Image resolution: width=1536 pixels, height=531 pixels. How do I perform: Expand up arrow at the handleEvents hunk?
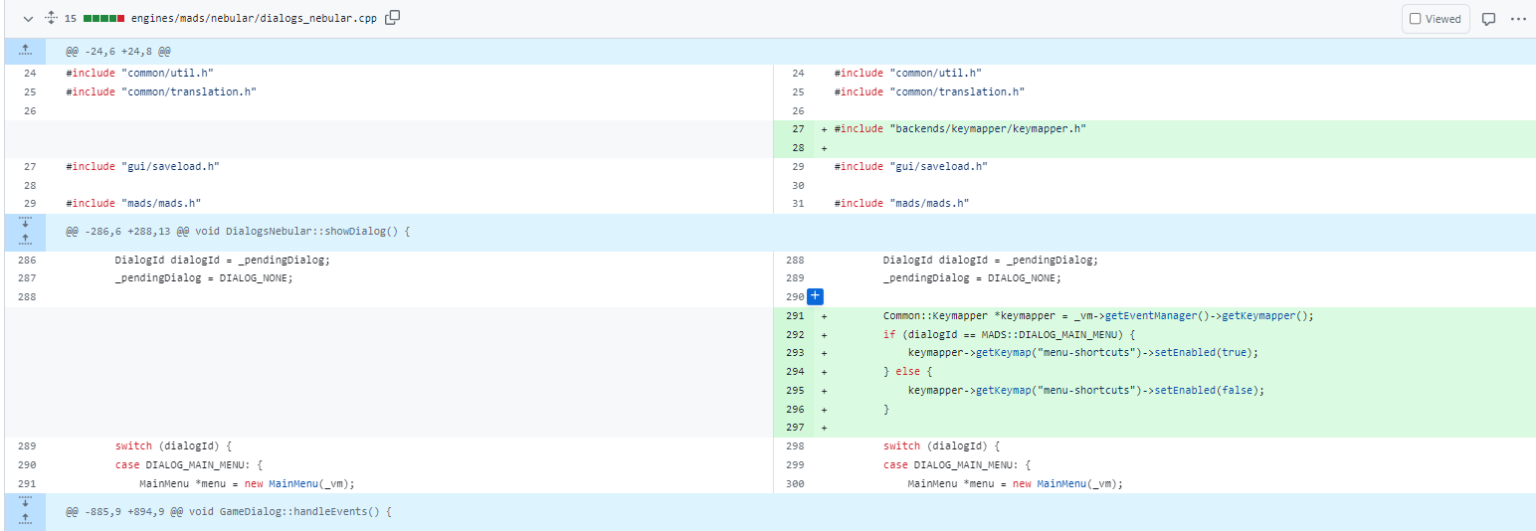coord(25,520)
